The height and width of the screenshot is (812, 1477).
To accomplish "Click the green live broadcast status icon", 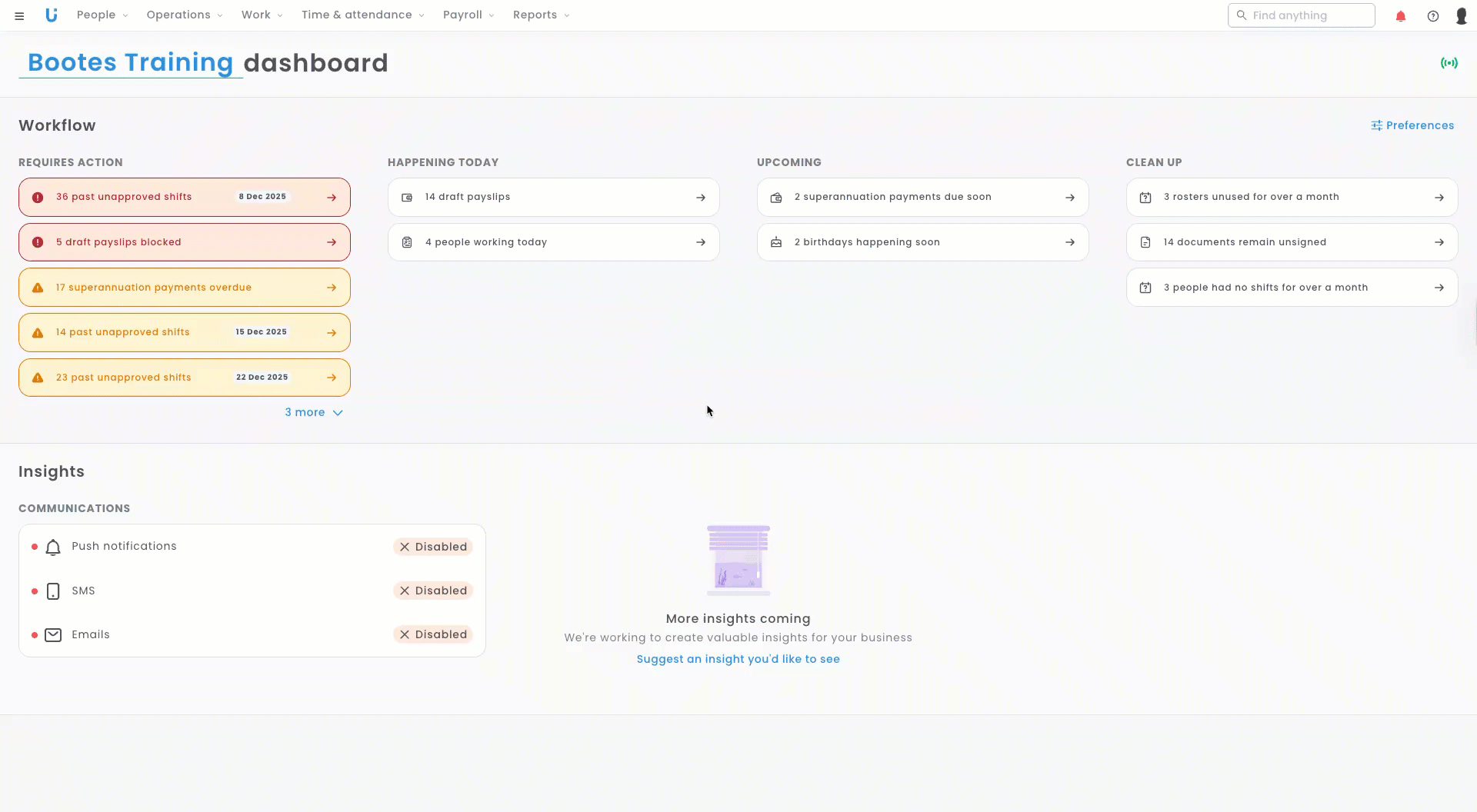I will tap(1449, 63).
